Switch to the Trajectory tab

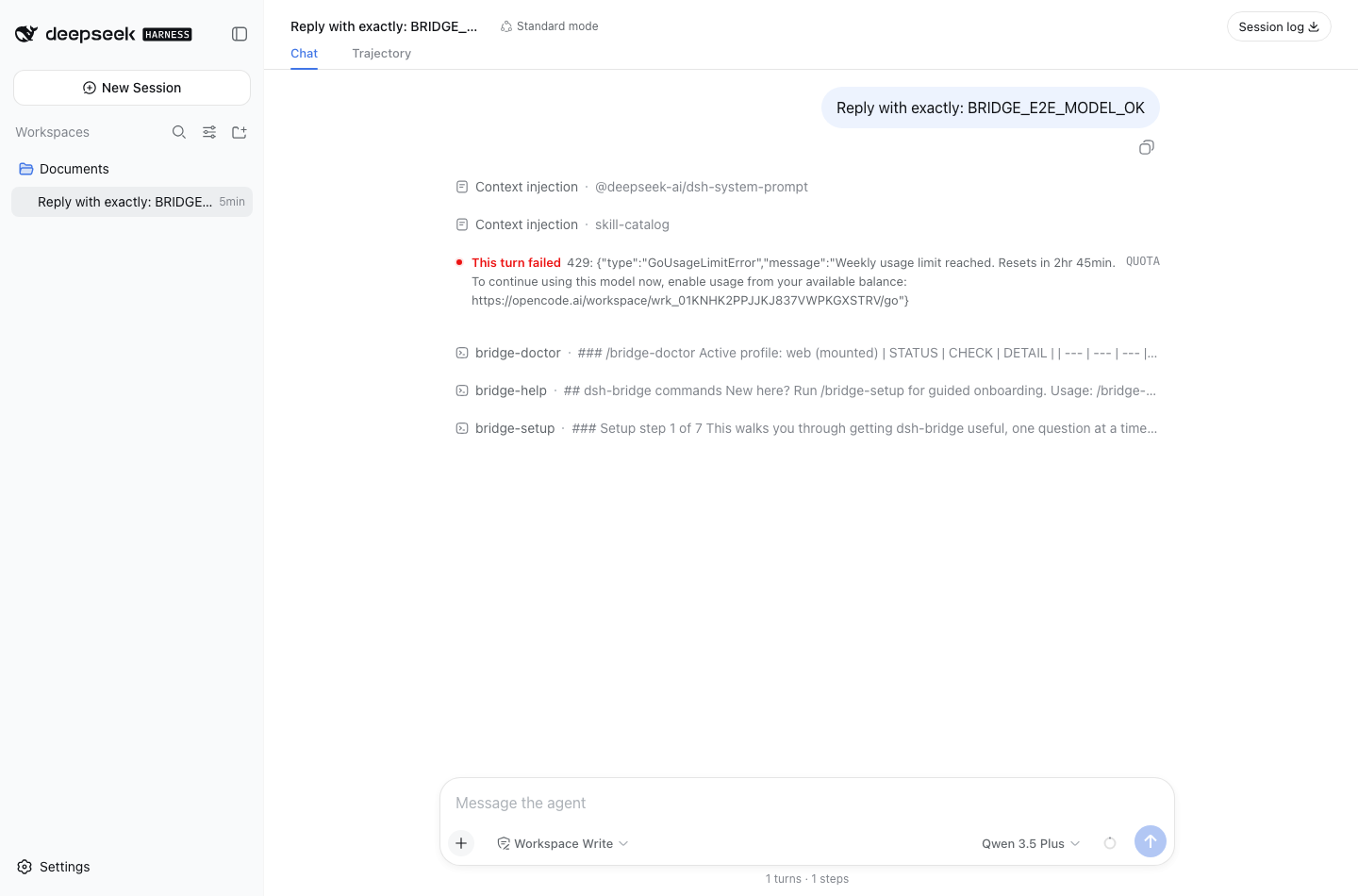point(382,54)
